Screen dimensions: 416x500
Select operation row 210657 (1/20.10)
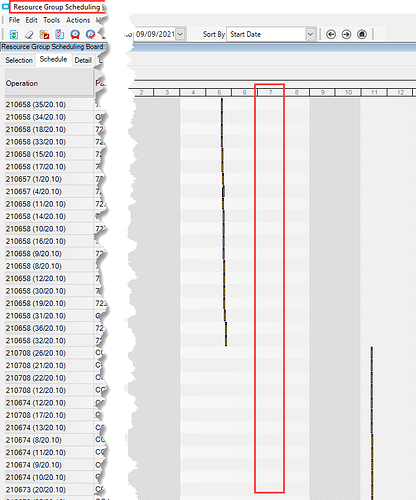49,179
